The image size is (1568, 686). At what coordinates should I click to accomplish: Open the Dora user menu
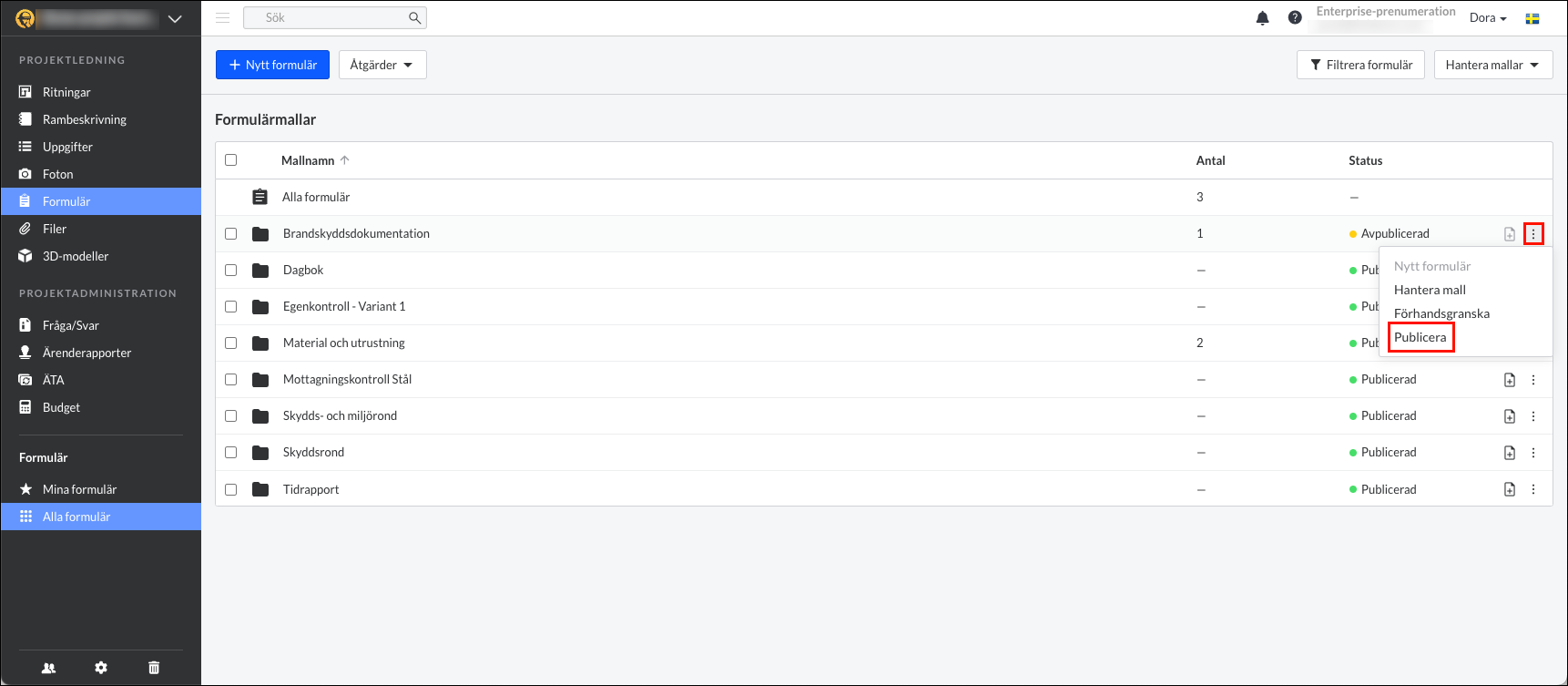[1487, 18]
